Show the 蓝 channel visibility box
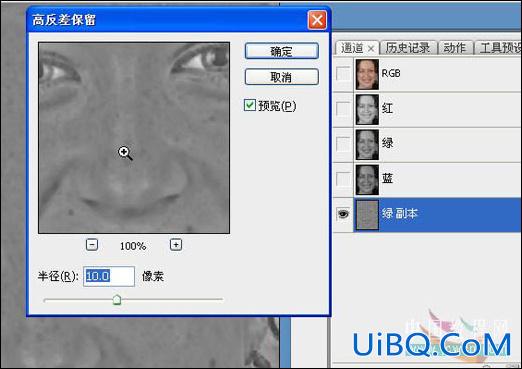Viewport: 522px width, 369px height. [343, 179]
